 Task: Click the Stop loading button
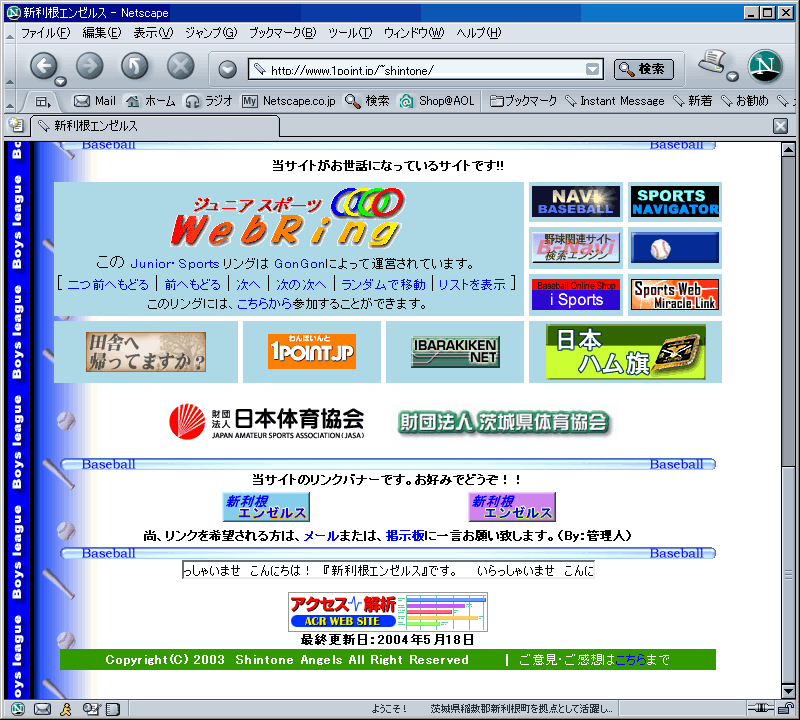point(181,66)
